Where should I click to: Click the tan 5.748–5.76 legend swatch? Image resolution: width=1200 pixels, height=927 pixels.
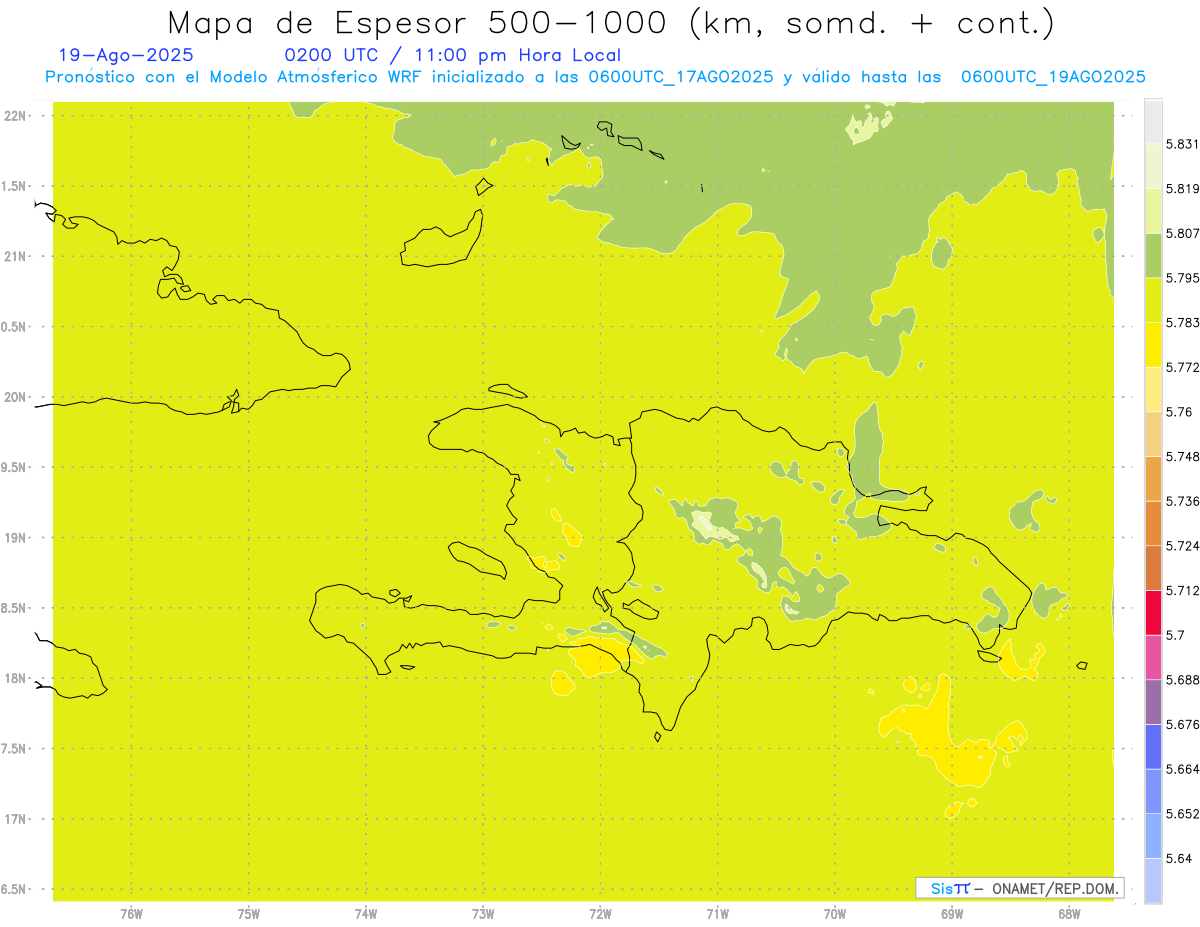pos(1153,434)
